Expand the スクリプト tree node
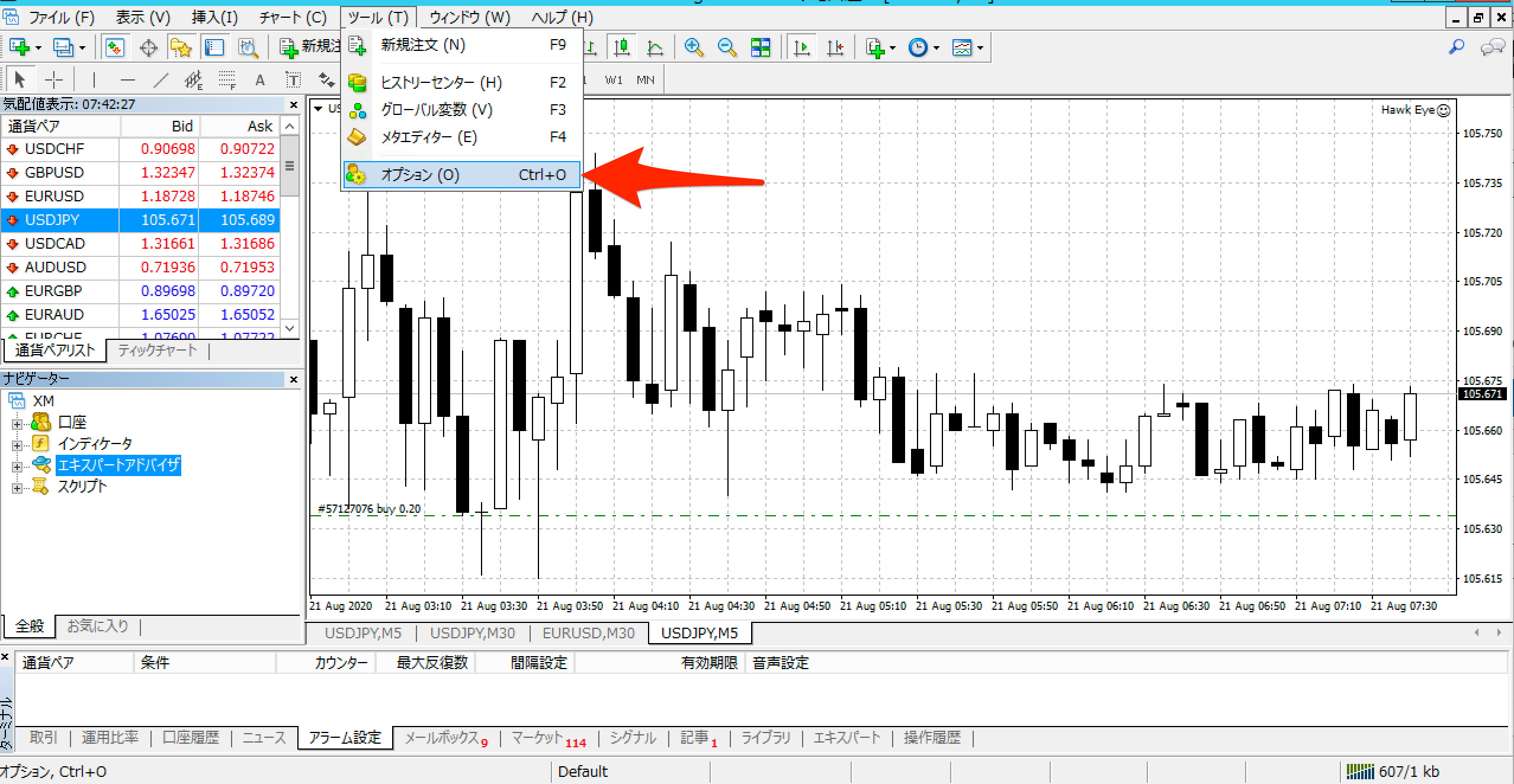 17,488
